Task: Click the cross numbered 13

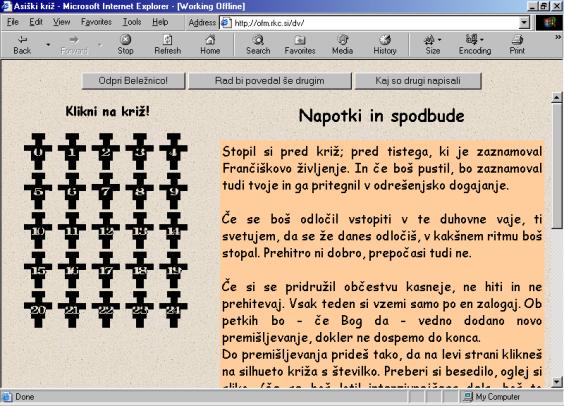Action: pos(140,231)
